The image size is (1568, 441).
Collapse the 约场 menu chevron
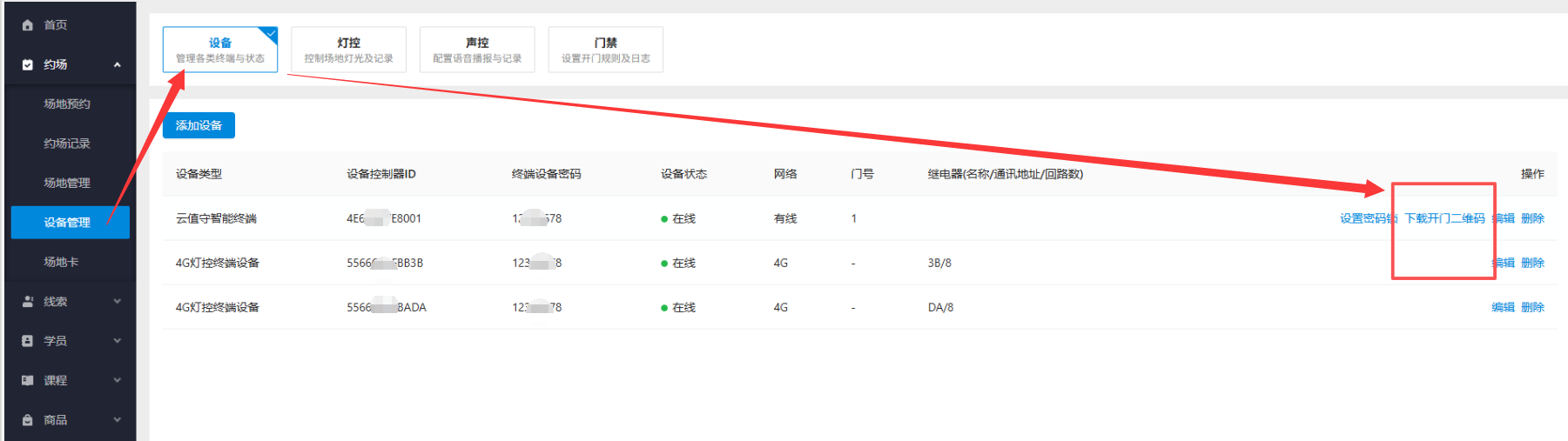point(117,64)
